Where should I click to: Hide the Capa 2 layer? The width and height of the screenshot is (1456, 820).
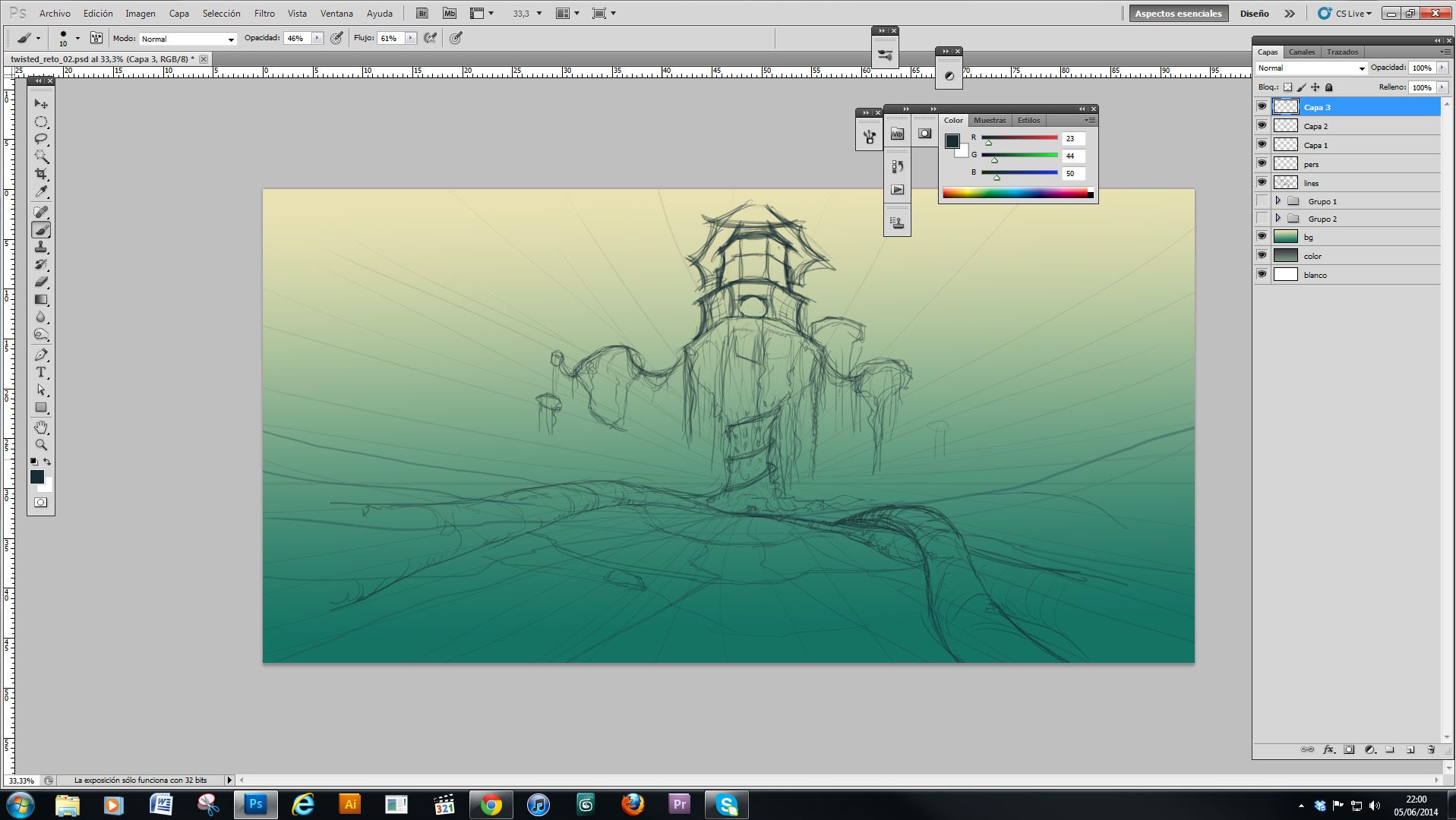tap(1262, 126)
